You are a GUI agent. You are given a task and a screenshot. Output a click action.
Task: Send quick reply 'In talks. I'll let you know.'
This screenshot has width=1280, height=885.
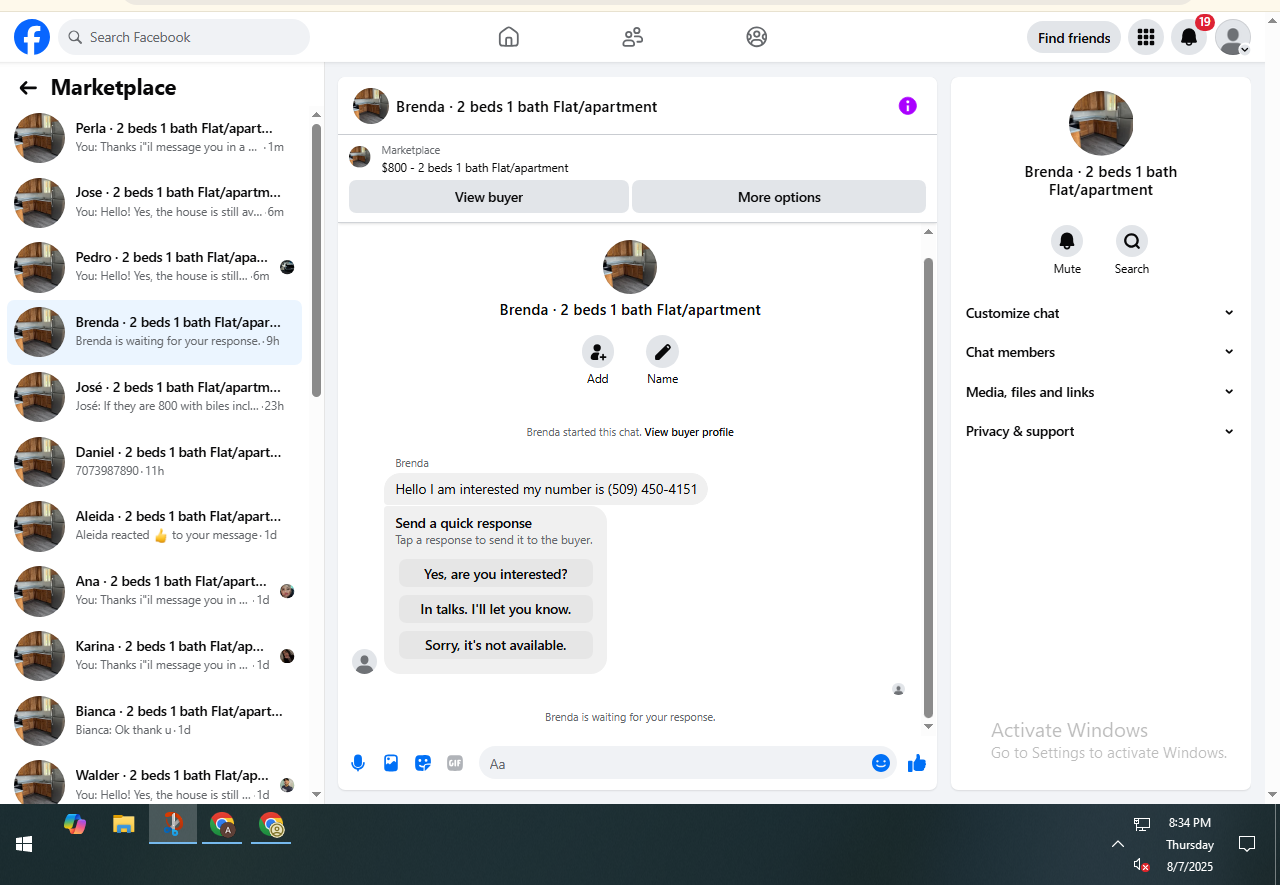(496, 609)
